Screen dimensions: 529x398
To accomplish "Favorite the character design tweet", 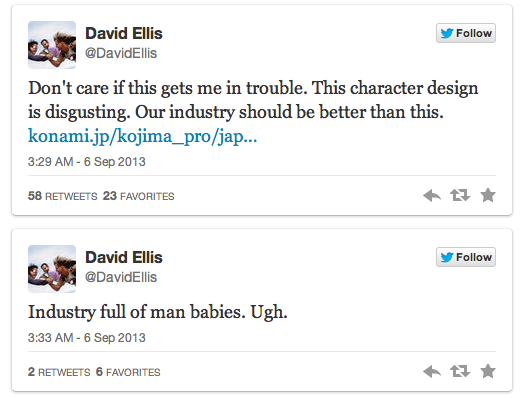I will point(488,195).
